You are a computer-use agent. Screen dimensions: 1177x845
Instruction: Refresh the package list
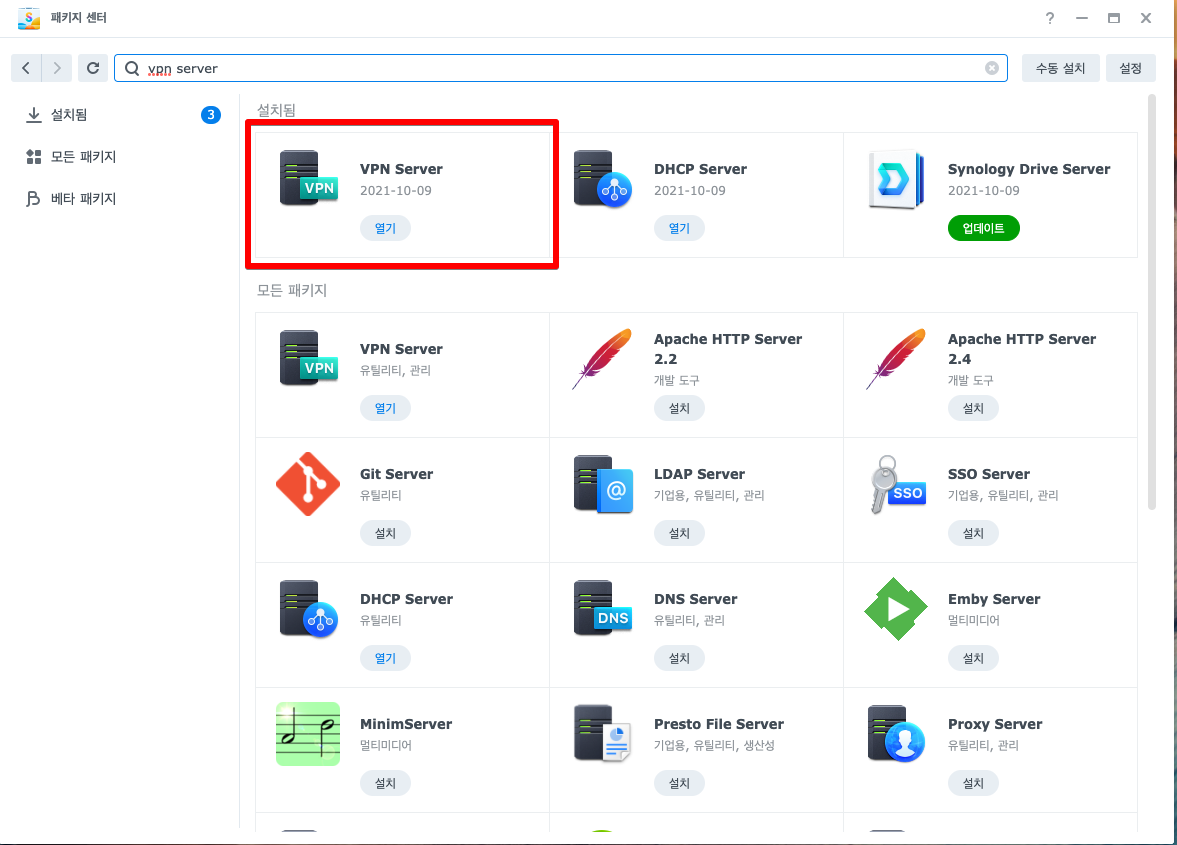point(93,68)
